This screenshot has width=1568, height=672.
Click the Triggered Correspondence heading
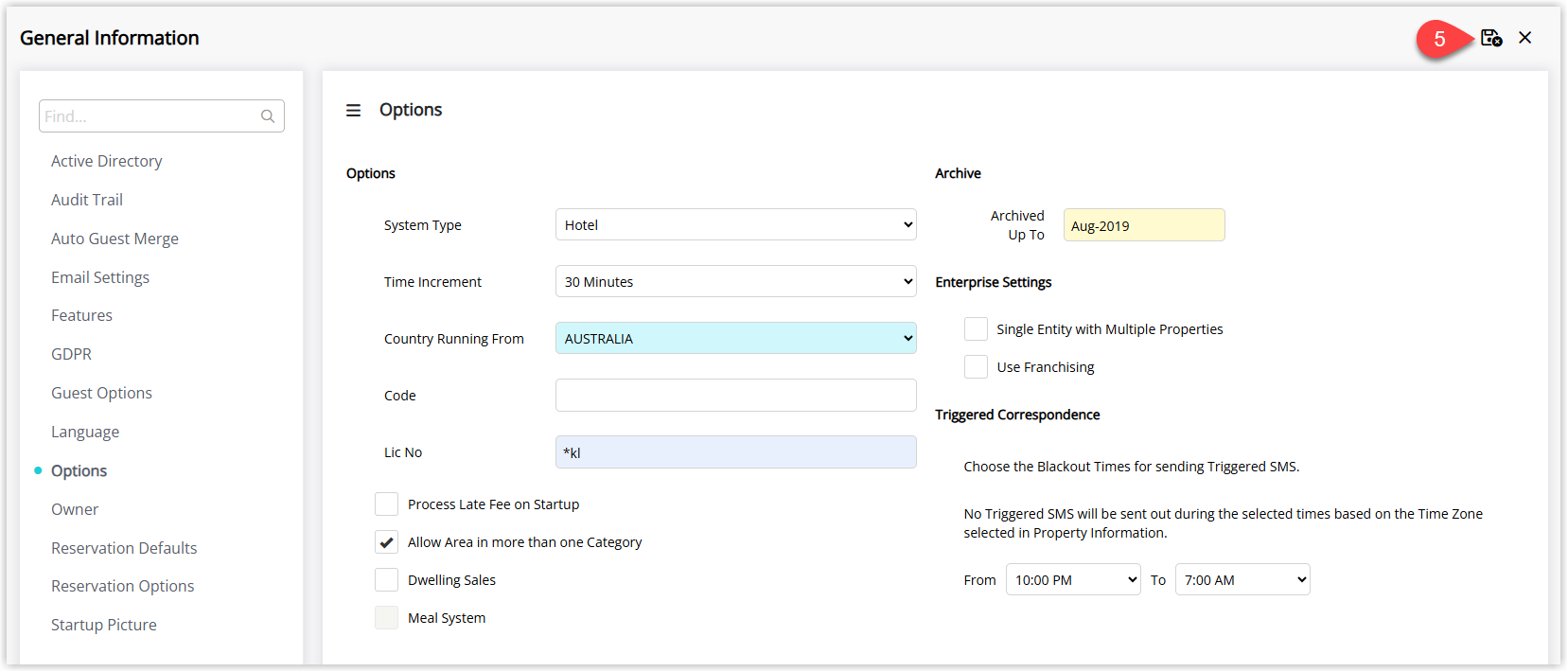tap(1017, 415)
